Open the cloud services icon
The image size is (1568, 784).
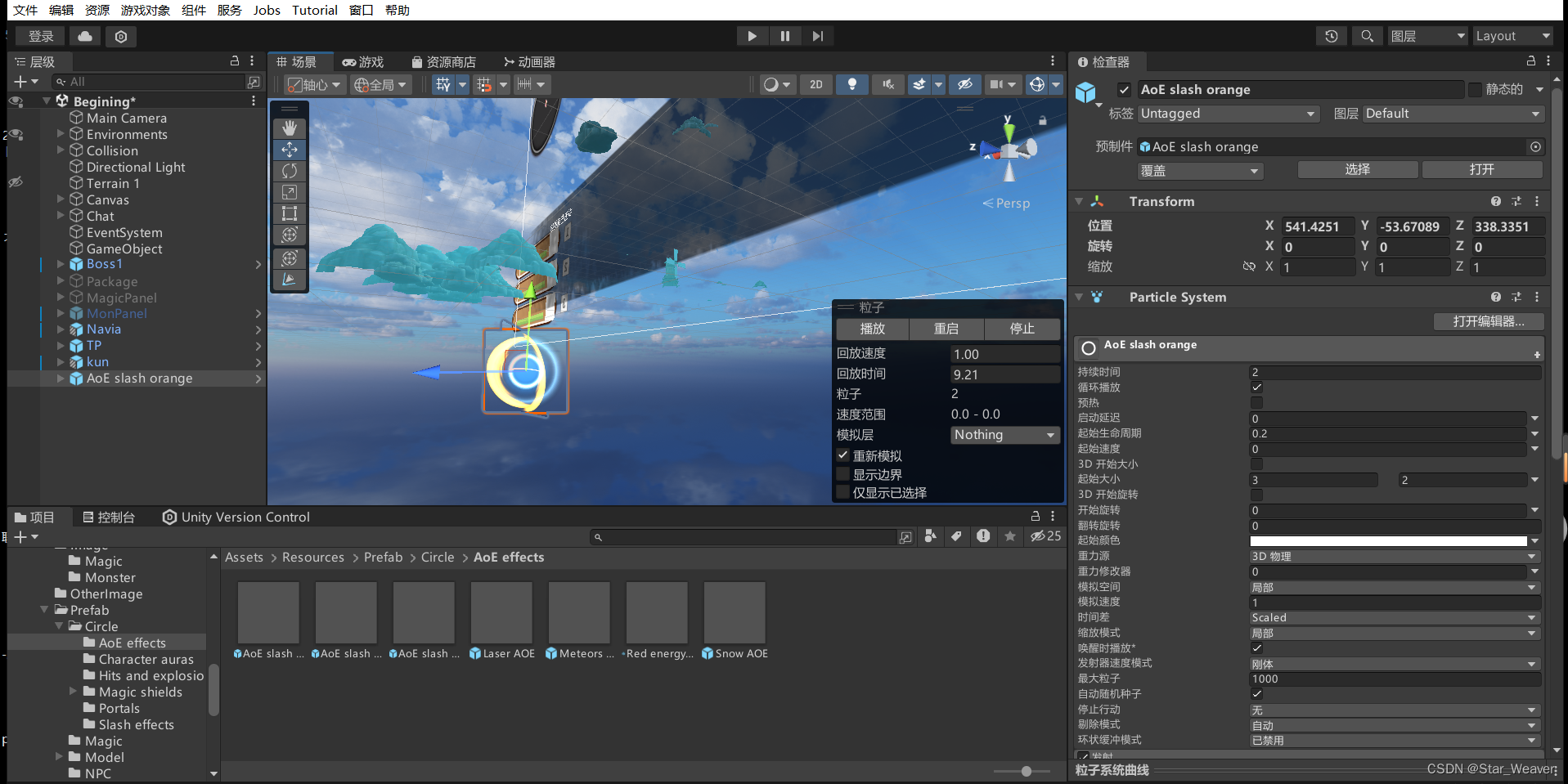[x=85, y=36]
